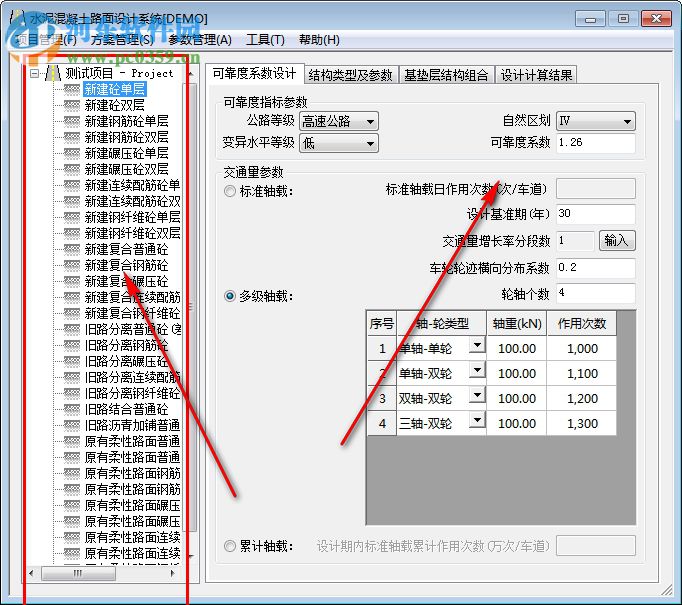Open 双轴-双轮 dropdown arrow in row 3
Screen dimensions: 682x605
[x=478, y=395]
